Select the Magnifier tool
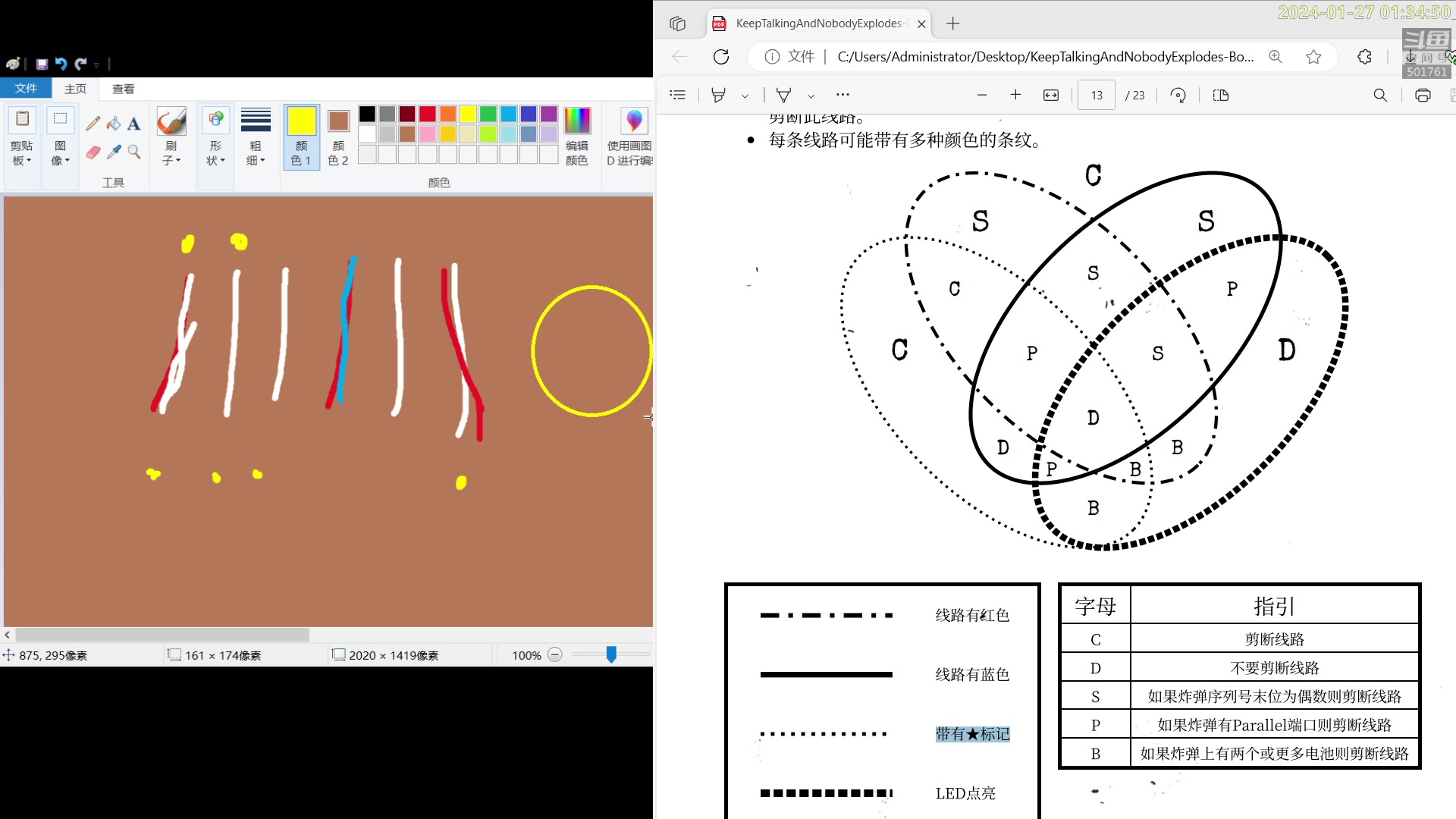 tap(134, 152)
